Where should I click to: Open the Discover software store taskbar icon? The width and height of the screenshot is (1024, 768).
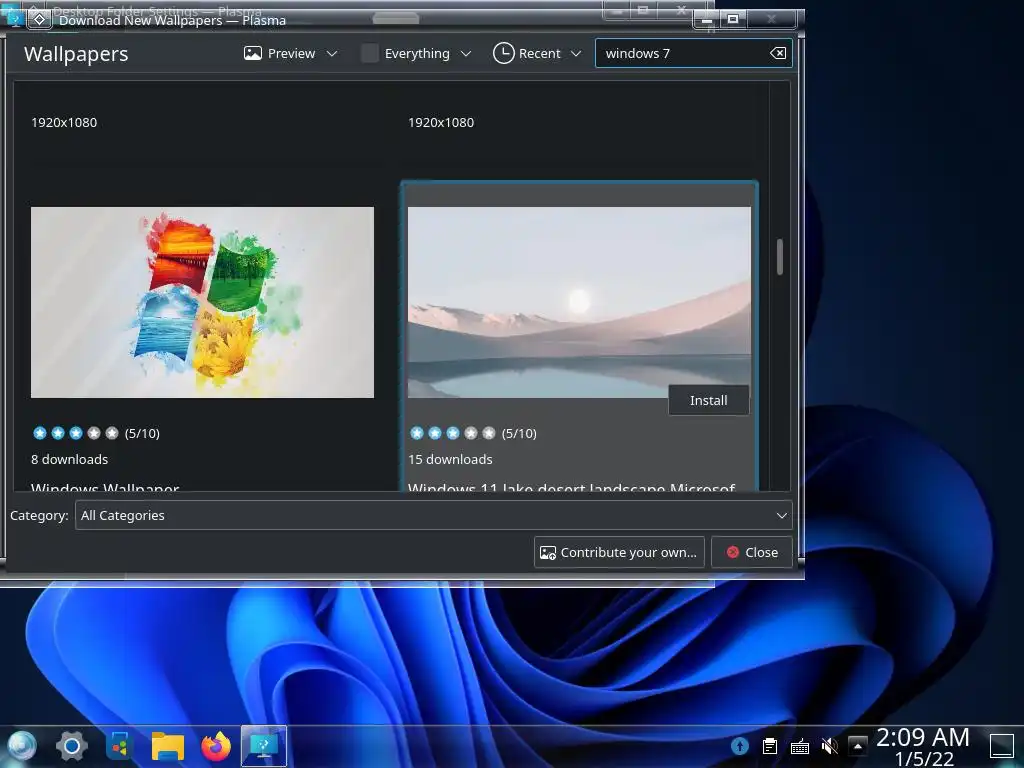click(120, 746)
